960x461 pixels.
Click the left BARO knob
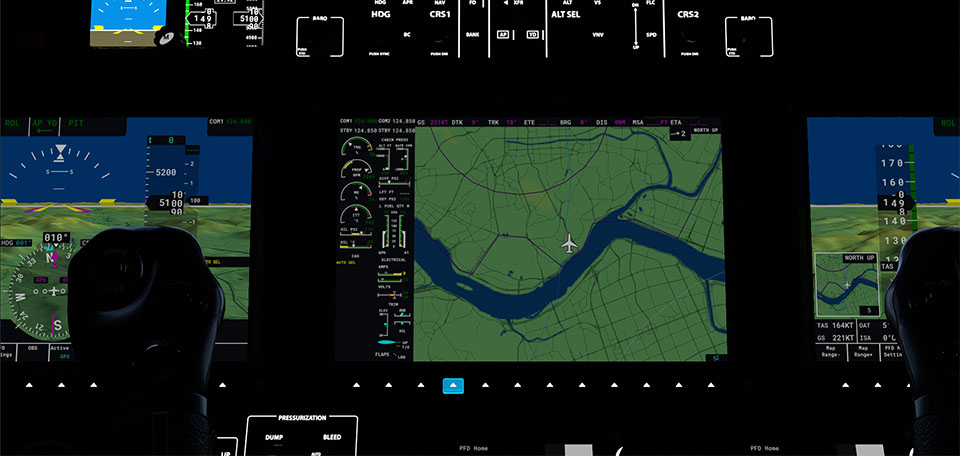[x=320, y=37]
